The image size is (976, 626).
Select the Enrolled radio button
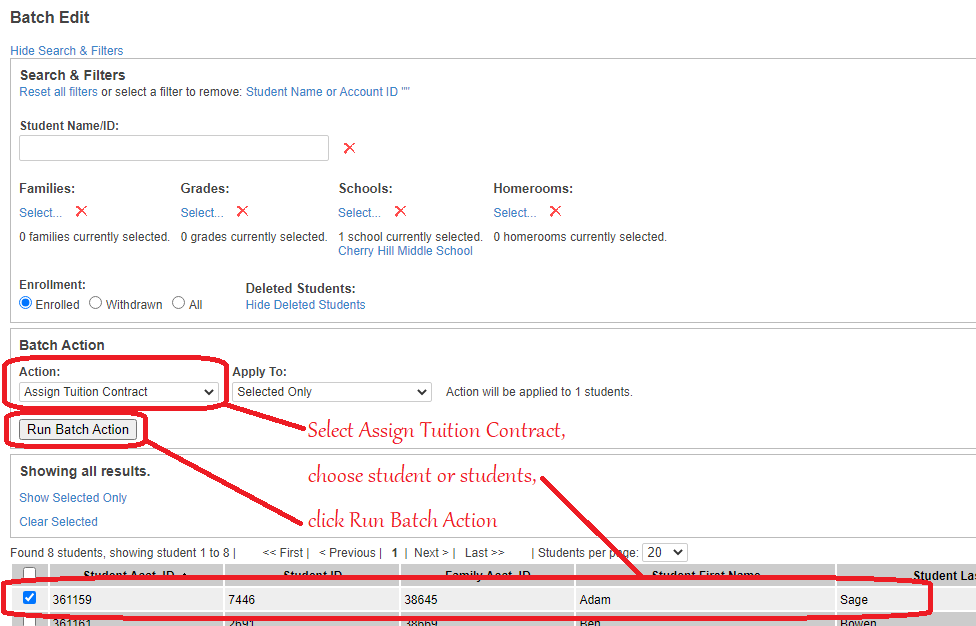(x=26, y=303)
